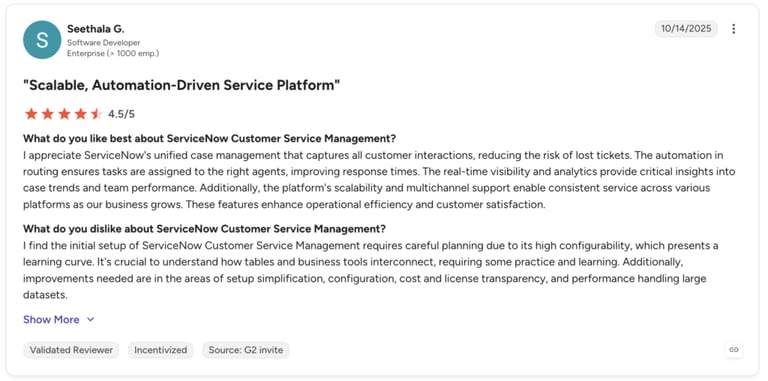Click the Show More link
The height and width of the screenshot is (381, 768).
[51, 320]
